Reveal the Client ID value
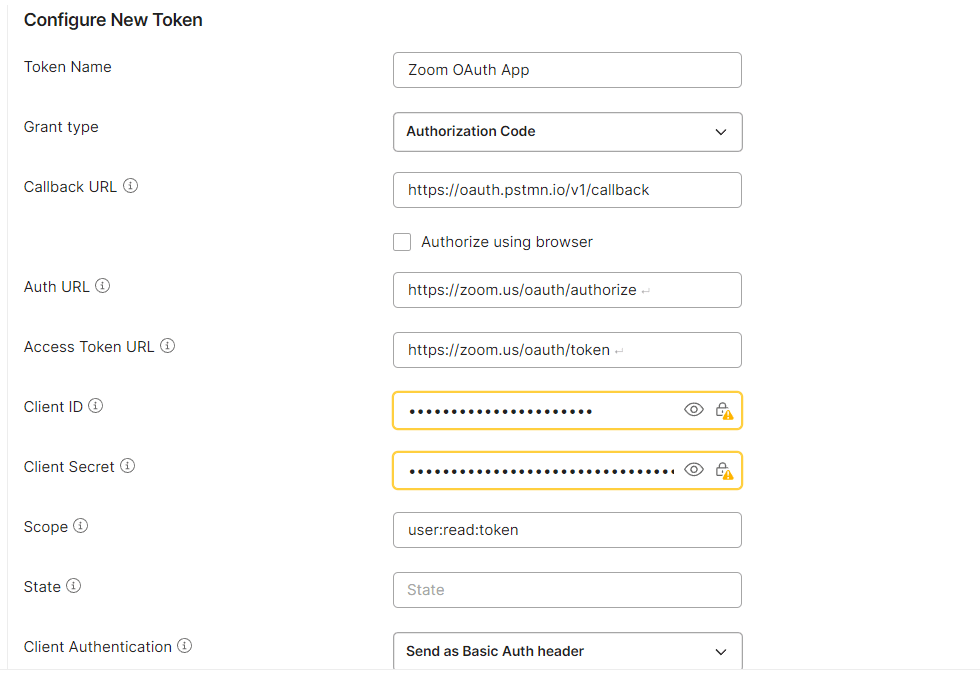This screenshot has width=980, height=688. coord(694,410)
